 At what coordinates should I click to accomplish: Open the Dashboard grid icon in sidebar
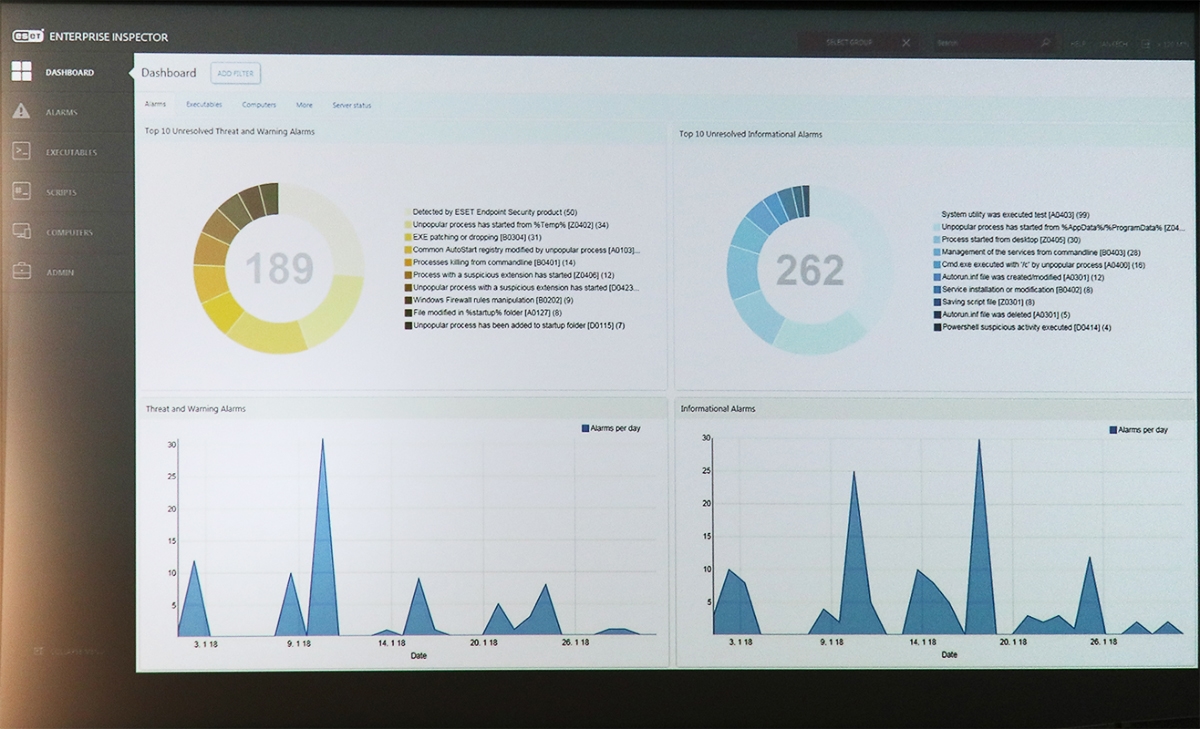coord(21,72)
